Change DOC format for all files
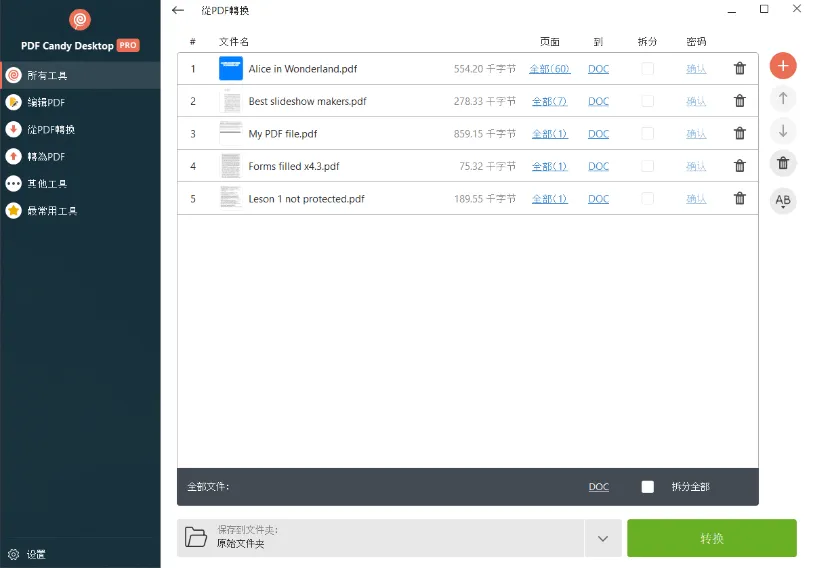 tap(598, 487)
